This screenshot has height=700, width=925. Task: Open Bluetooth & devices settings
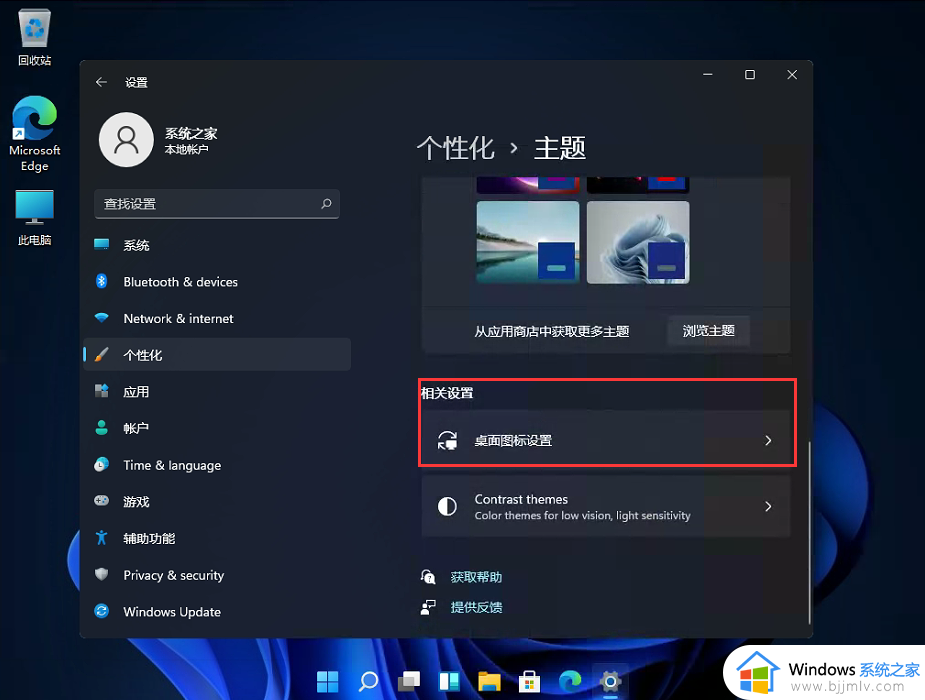(x=217, y=282)
